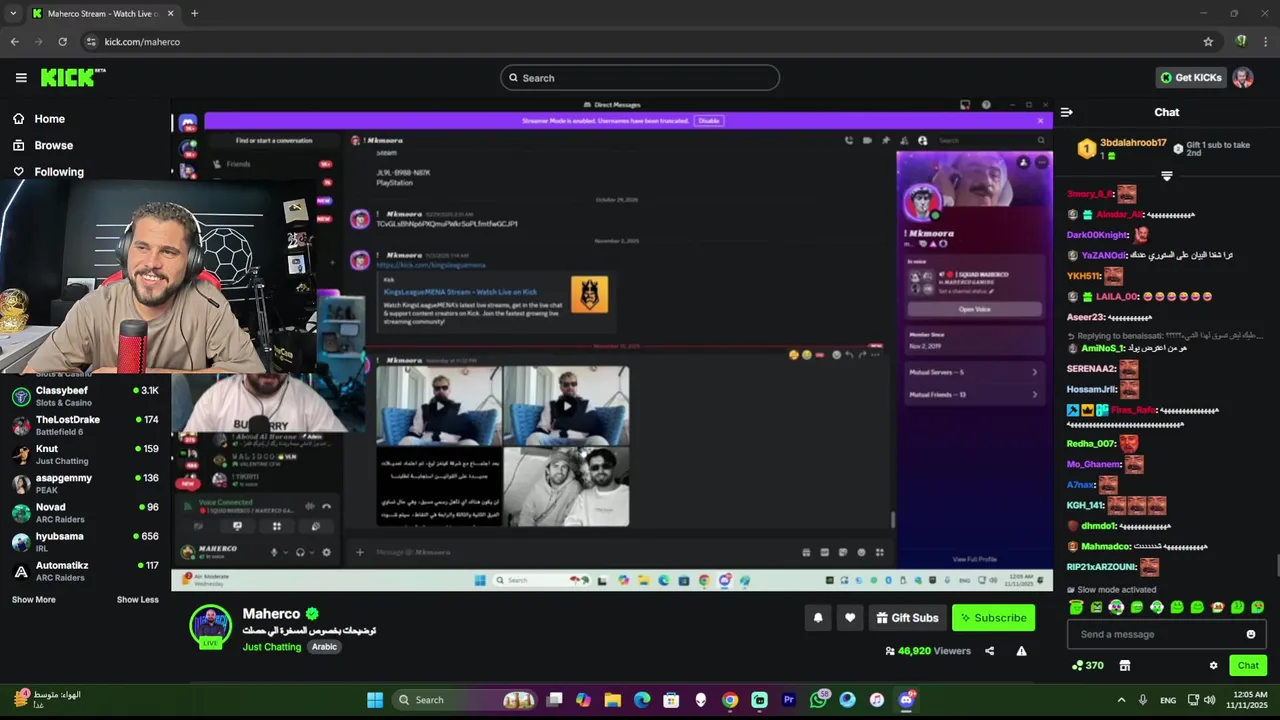Open File Explorer from the taskbar

coord(613,700)
